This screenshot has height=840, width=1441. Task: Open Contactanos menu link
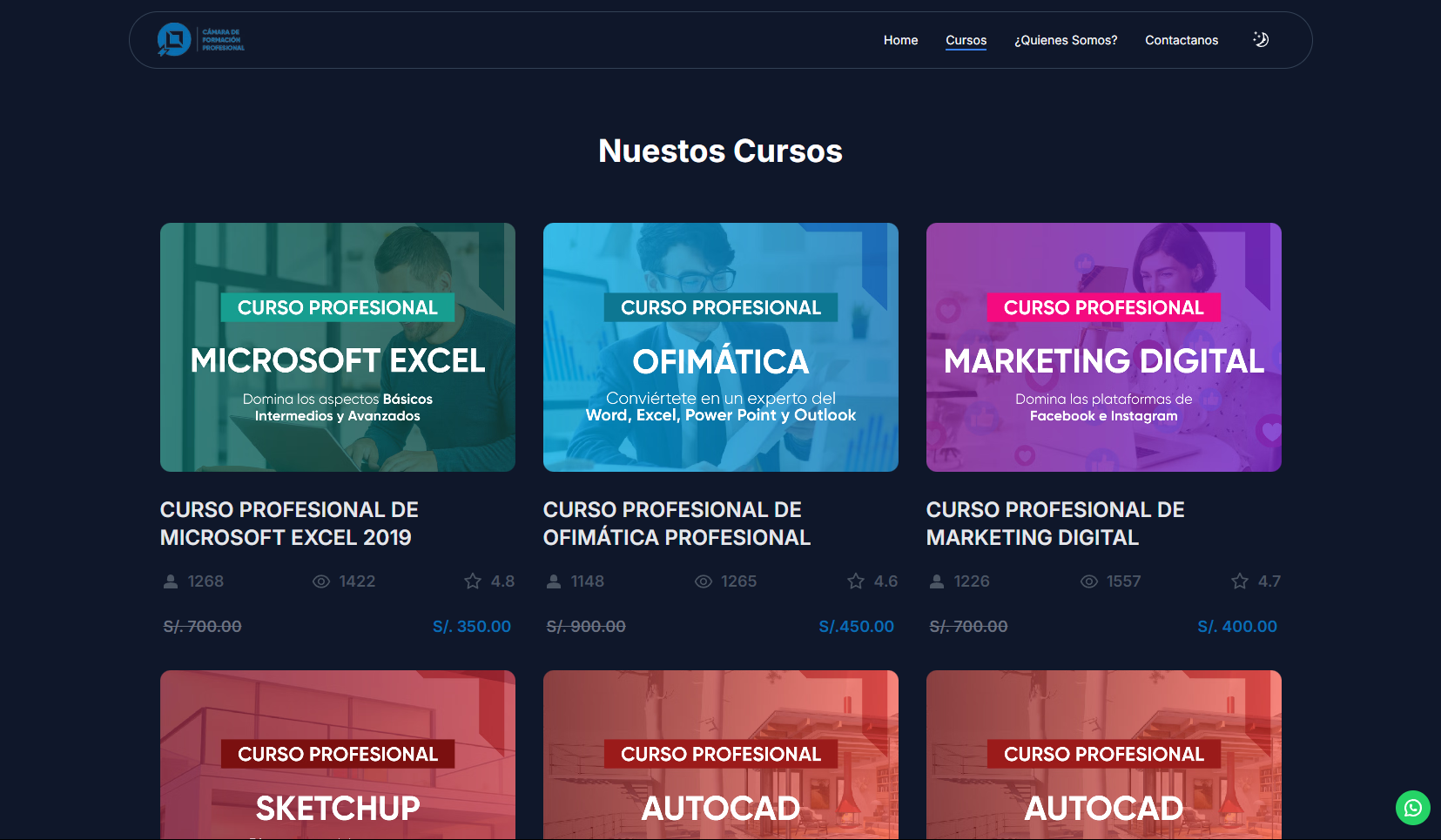pos(1182,40)
